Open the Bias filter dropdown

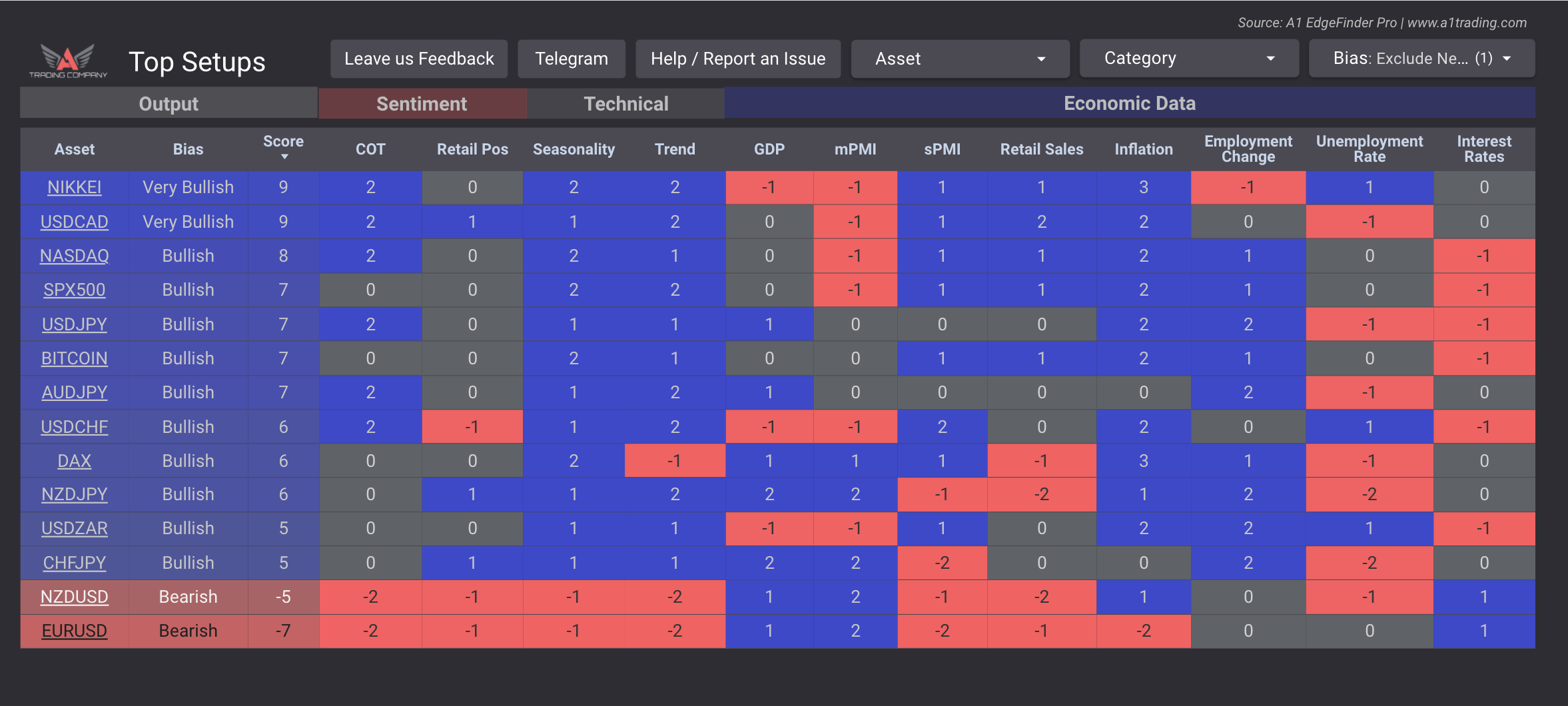click(x=1421, y=59)
